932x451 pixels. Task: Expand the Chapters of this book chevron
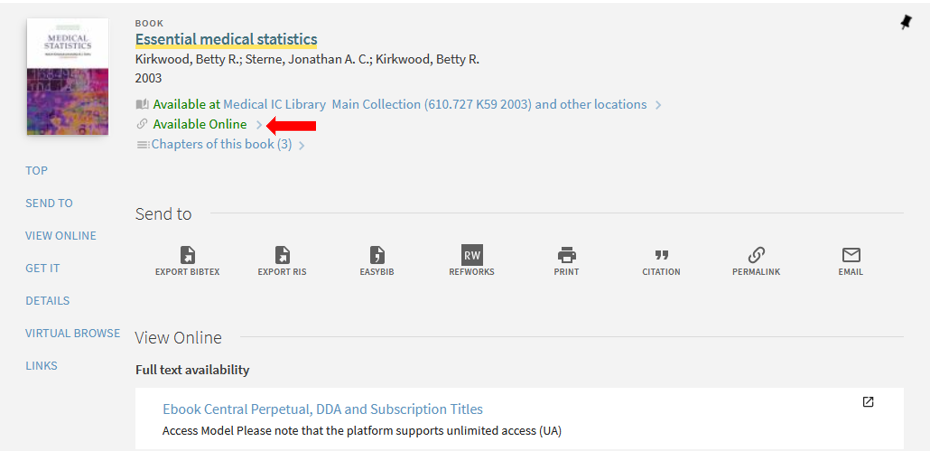[x=301, y=145]
